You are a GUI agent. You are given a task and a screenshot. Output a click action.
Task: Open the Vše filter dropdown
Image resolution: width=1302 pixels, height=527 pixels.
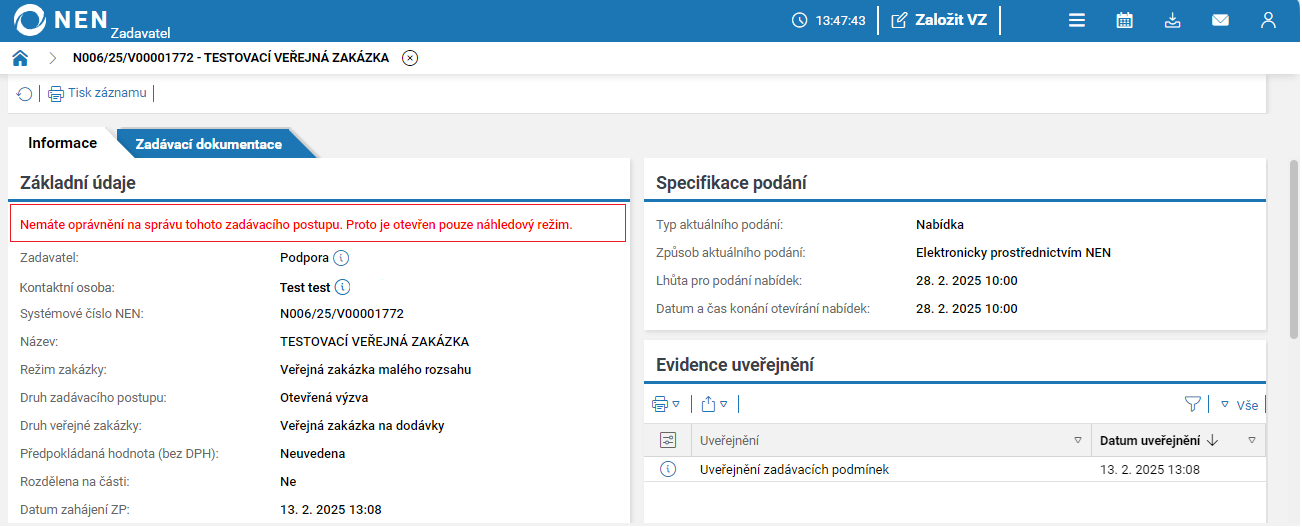tap(1239, 405)
